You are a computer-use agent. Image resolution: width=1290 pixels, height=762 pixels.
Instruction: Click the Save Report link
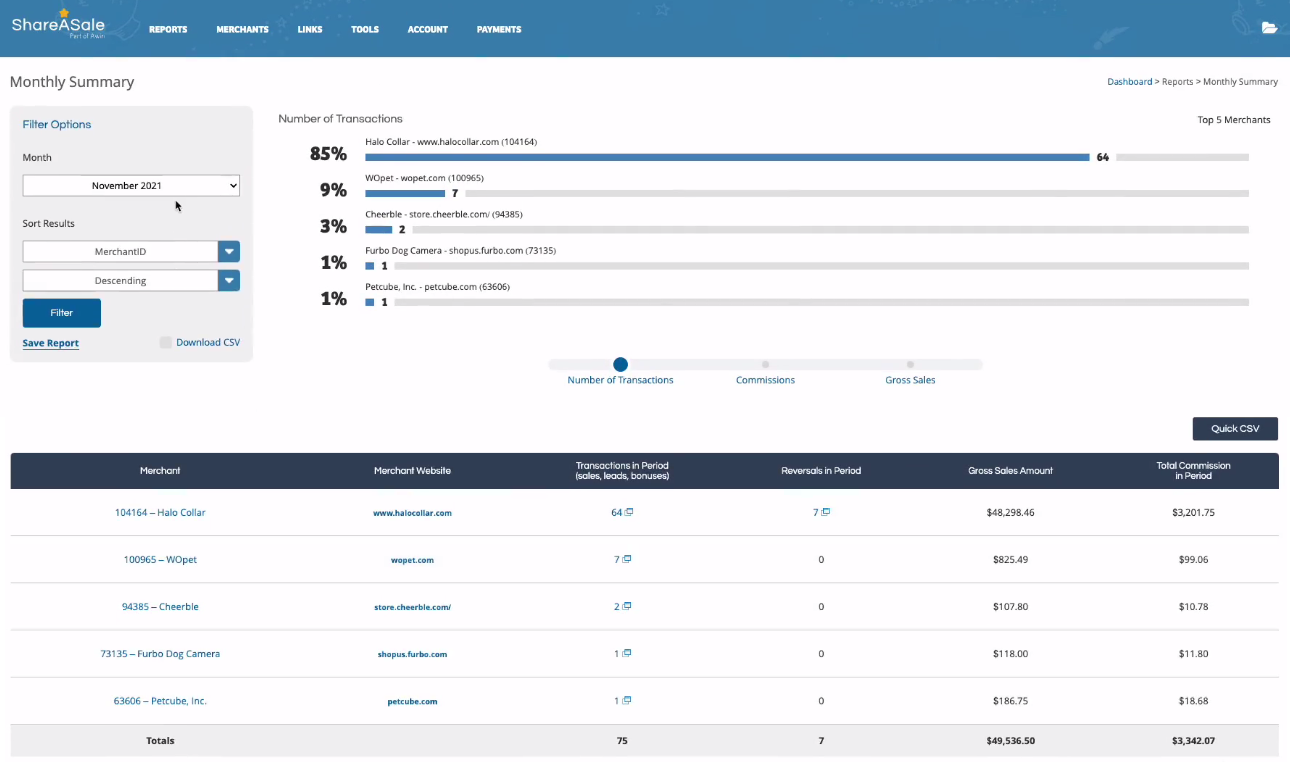pyautogui.click(x=51, y=343)
